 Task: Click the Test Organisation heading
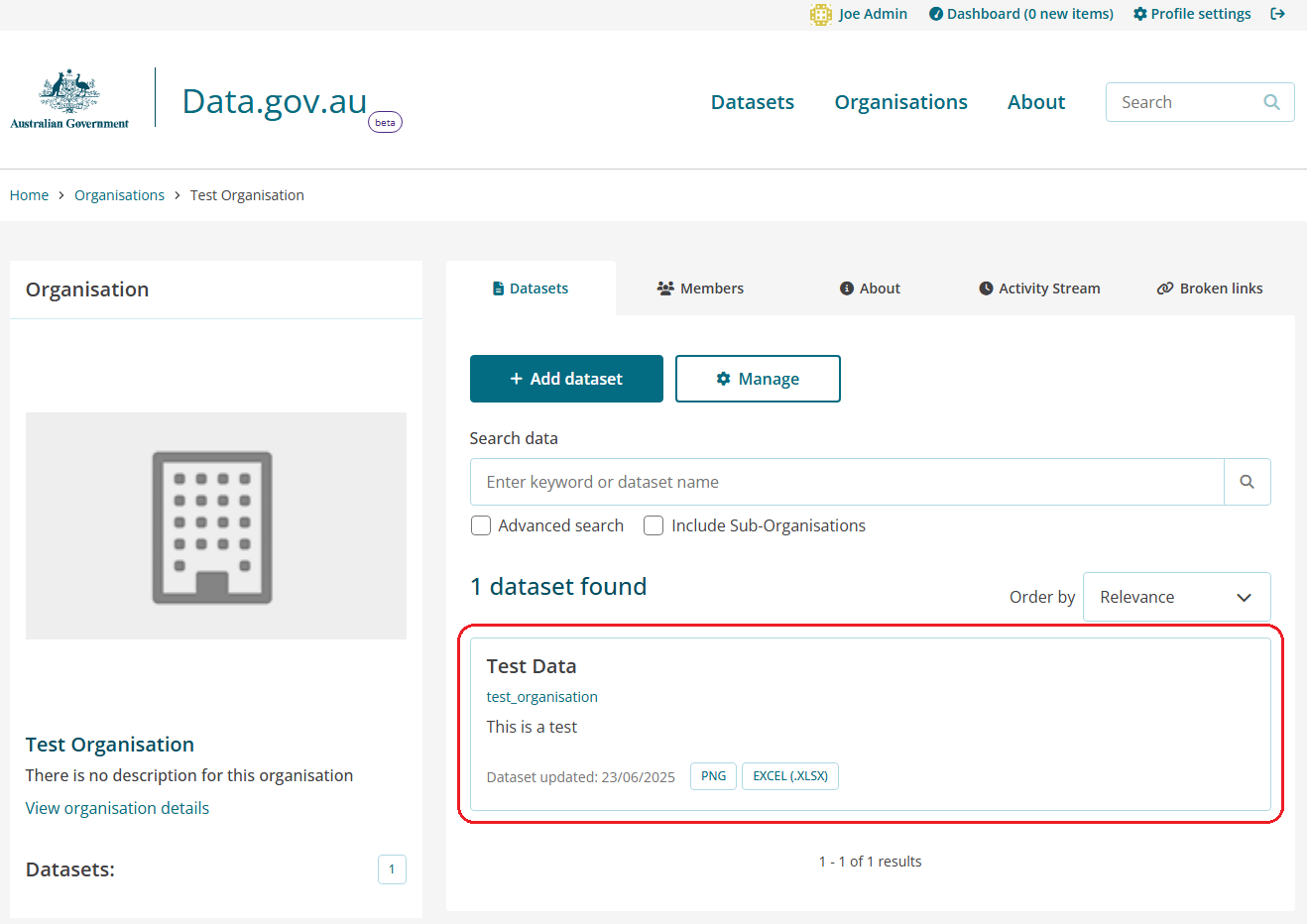110,745
